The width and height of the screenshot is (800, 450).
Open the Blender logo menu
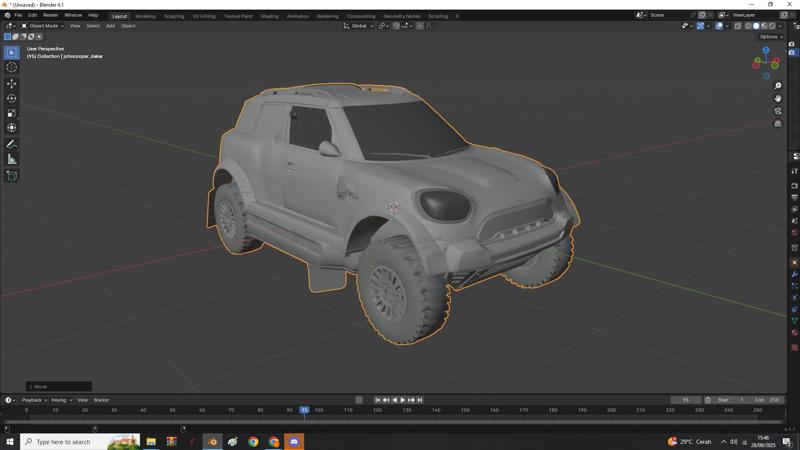click(7, 15)
